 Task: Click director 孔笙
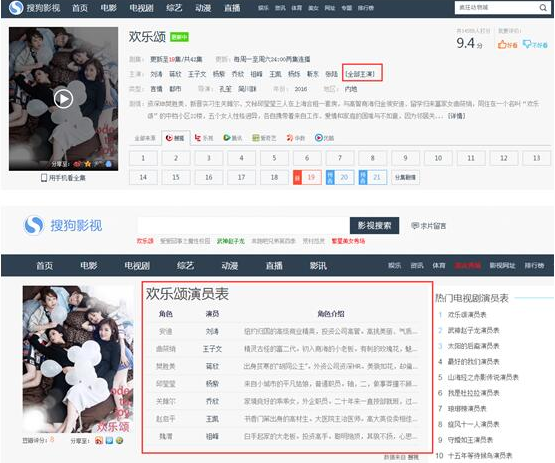(225, 89)
